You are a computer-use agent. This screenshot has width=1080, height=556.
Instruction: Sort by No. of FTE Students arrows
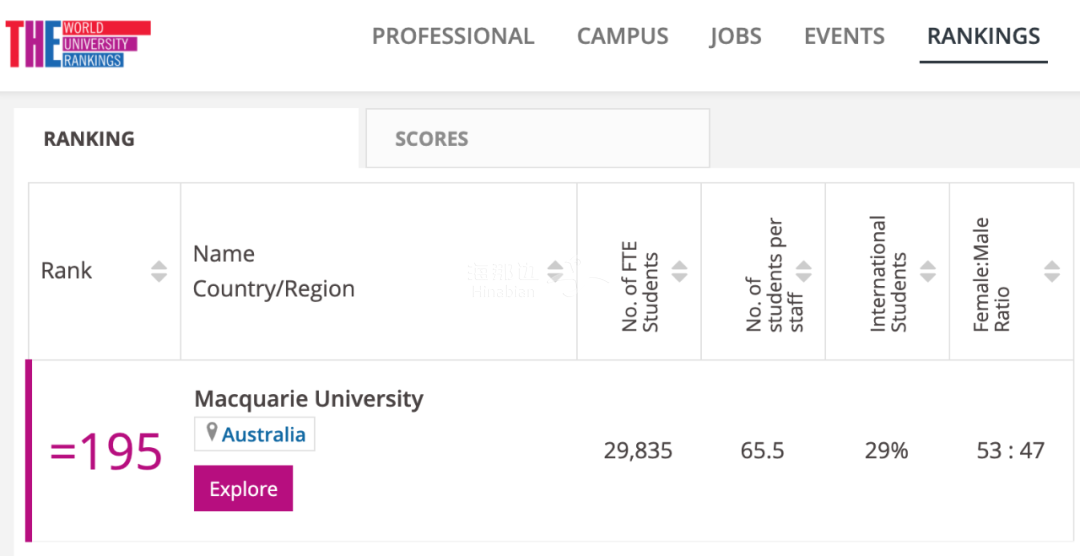[679, 271]
